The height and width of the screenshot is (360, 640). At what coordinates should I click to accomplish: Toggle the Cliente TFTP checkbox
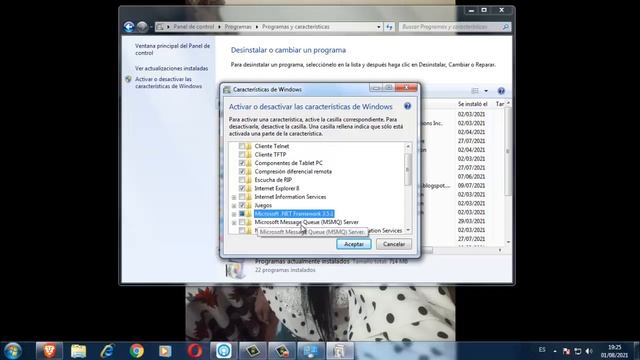pos(242,155)
